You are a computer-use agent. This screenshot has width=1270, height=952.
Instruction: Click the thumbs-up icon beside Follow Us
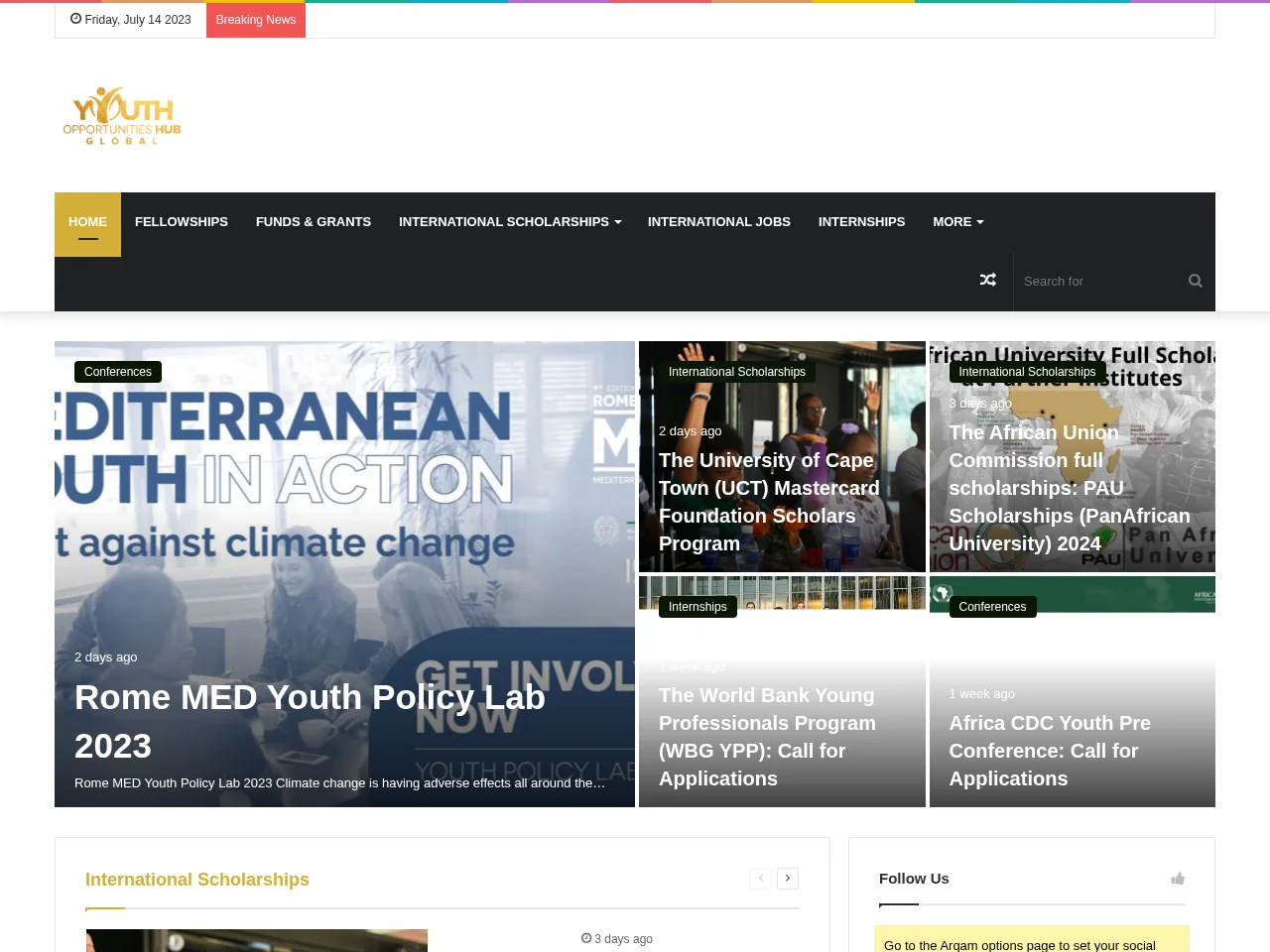(1178, 879)
